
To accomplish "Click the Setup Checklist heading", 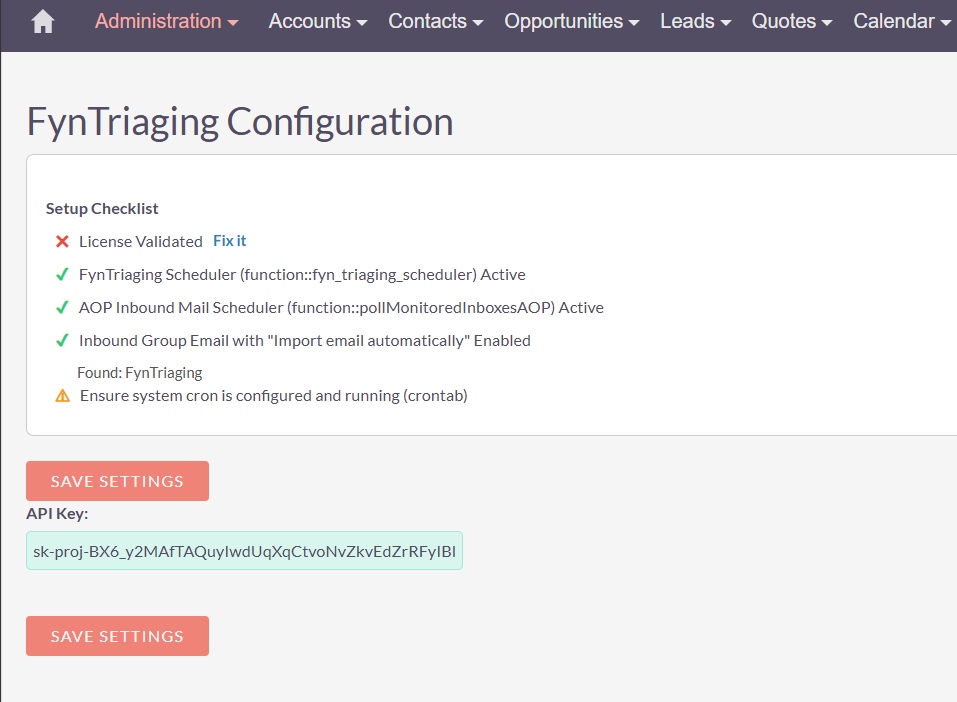I will coord(102,209).
